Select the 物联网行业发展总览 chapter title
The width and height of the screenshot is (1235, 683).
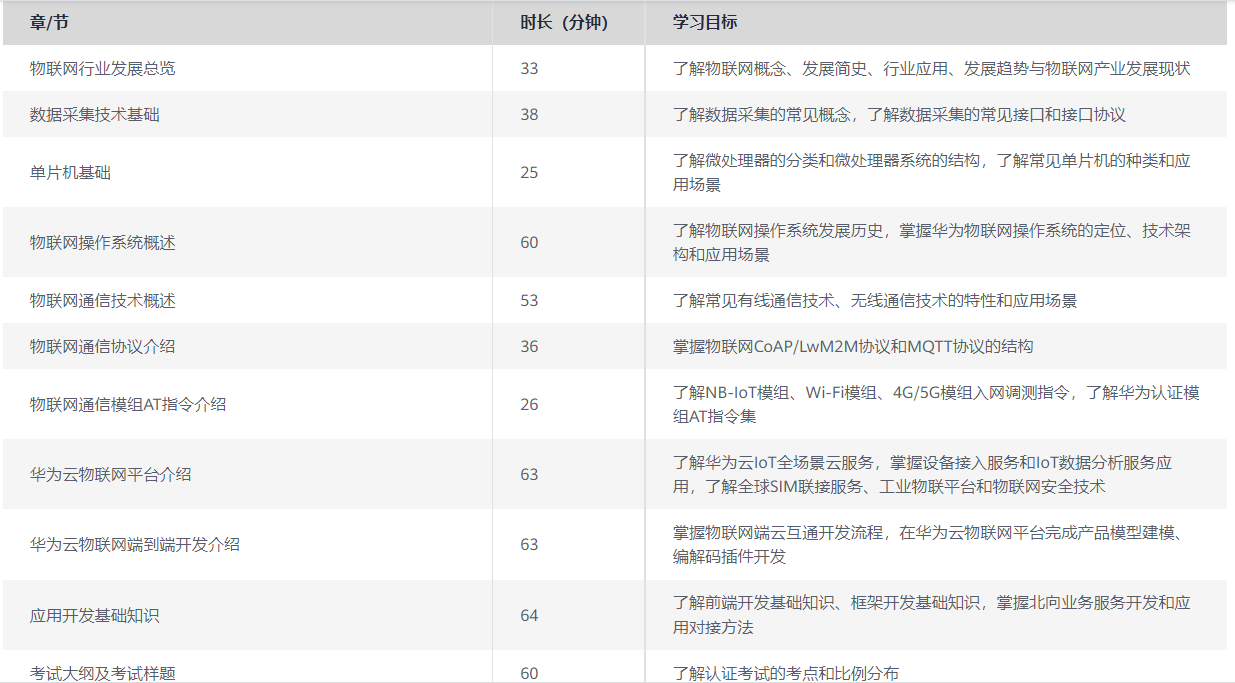click(103, 69)
